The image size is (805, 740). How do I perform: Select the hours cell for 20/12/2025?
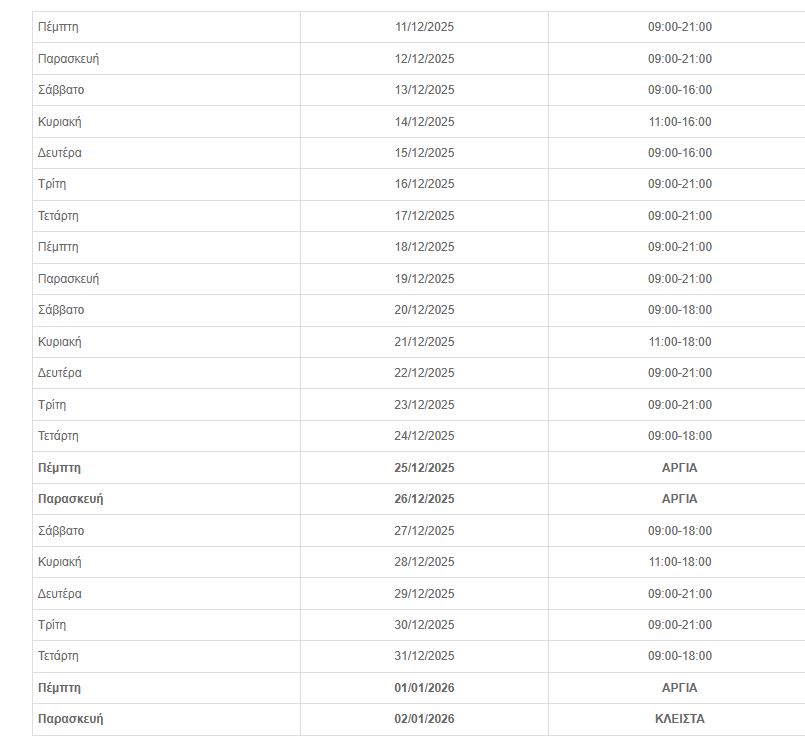point(679,310)
